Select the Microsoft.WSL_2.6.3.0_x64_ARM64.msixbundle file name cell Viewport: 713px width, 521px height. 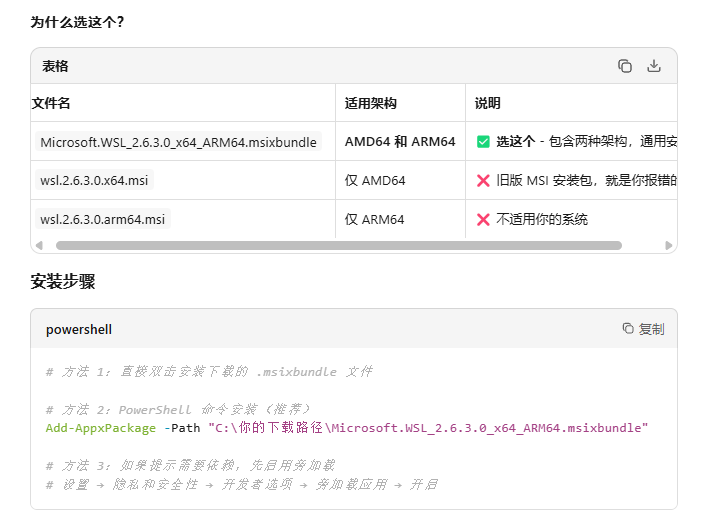[178, 142]
